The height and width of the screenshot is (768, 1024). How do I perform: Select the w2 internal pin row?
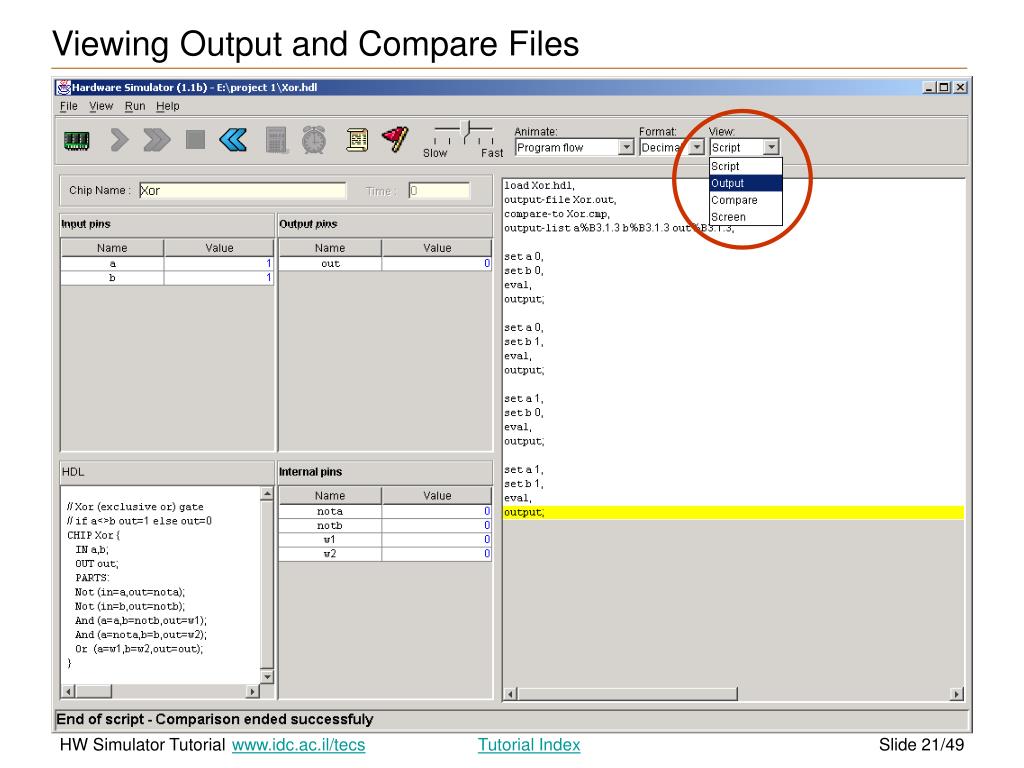pos(385,554)
